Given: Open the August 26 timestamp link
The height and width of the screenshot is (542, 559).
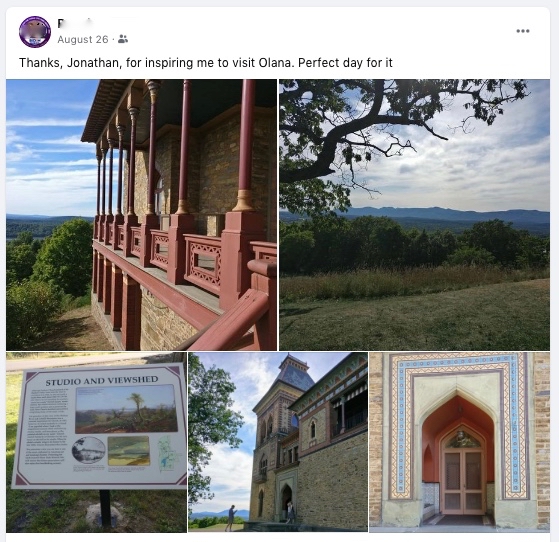Looking at the screenshot, I should (x=83, y=39).
